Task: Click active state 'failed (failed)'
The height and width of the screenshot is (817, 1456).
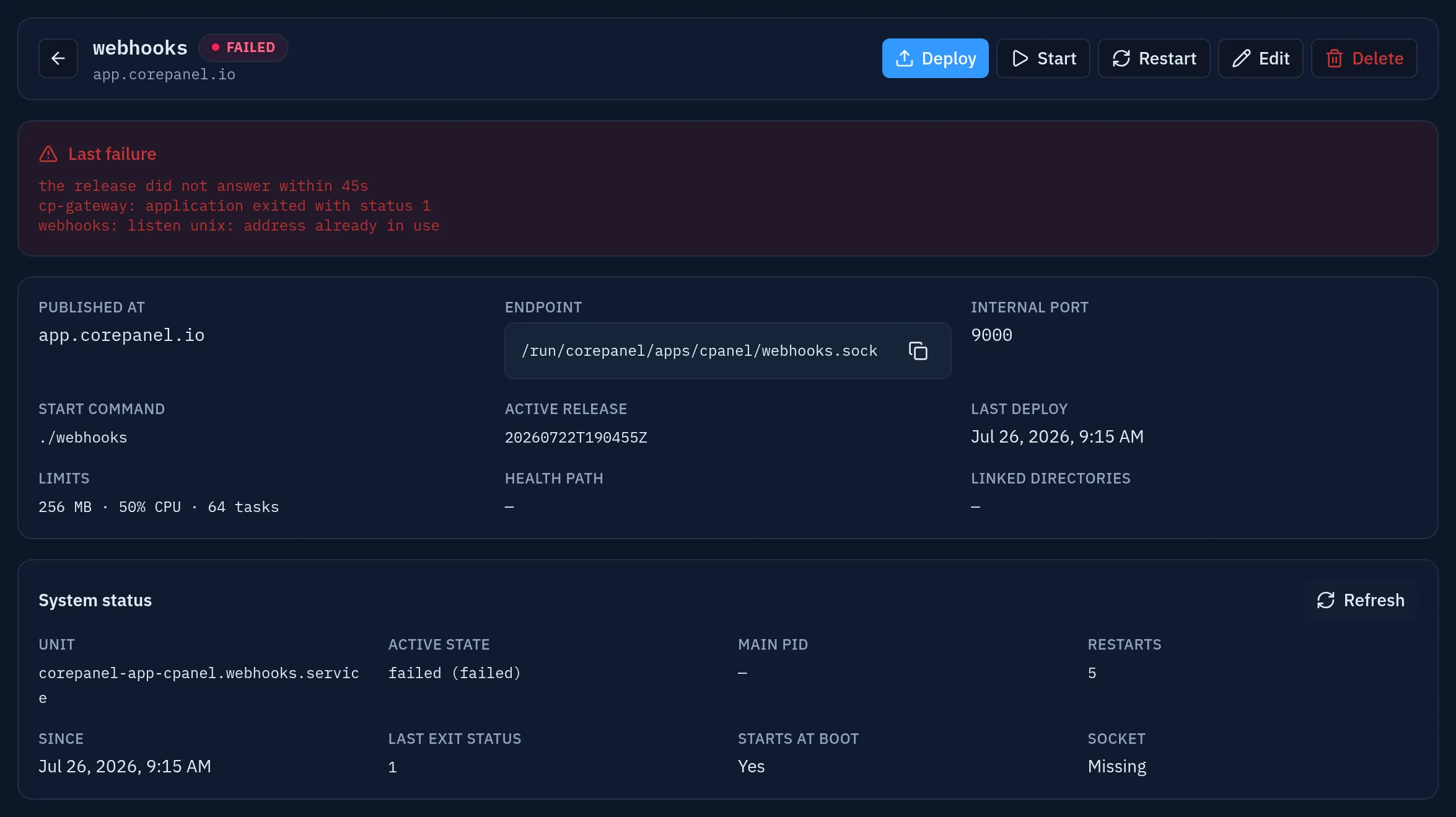Action: (454, 673)
